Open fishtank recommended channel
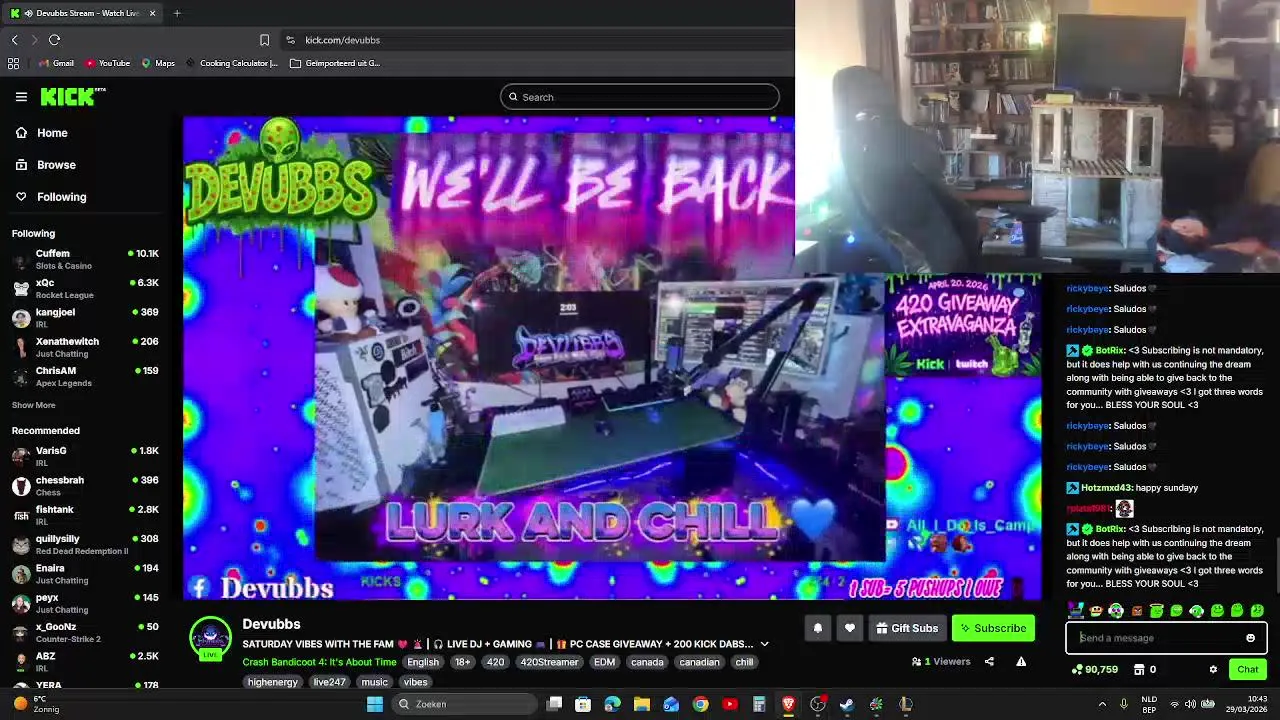The width and height of the screenshot is (1280, 720). [85, 515]
